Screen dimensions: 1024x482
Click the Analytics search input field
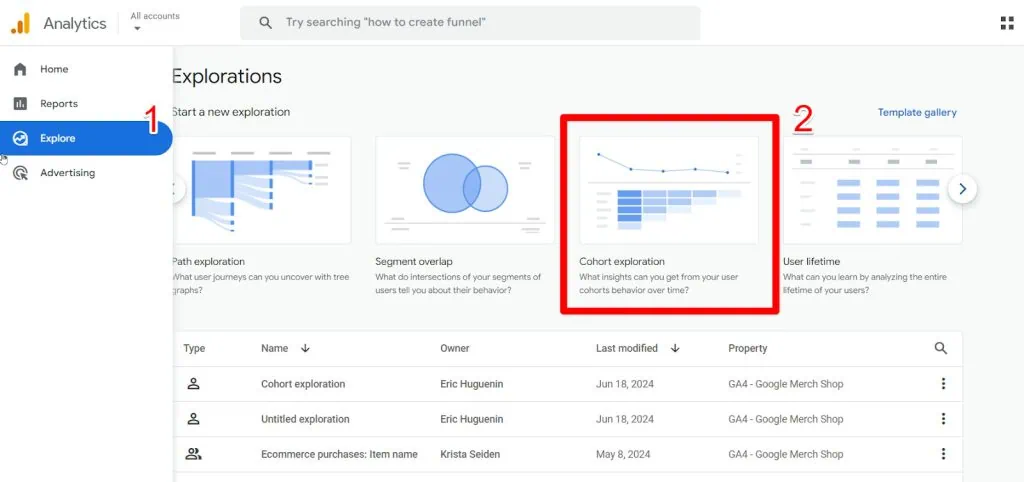[480, 23]
